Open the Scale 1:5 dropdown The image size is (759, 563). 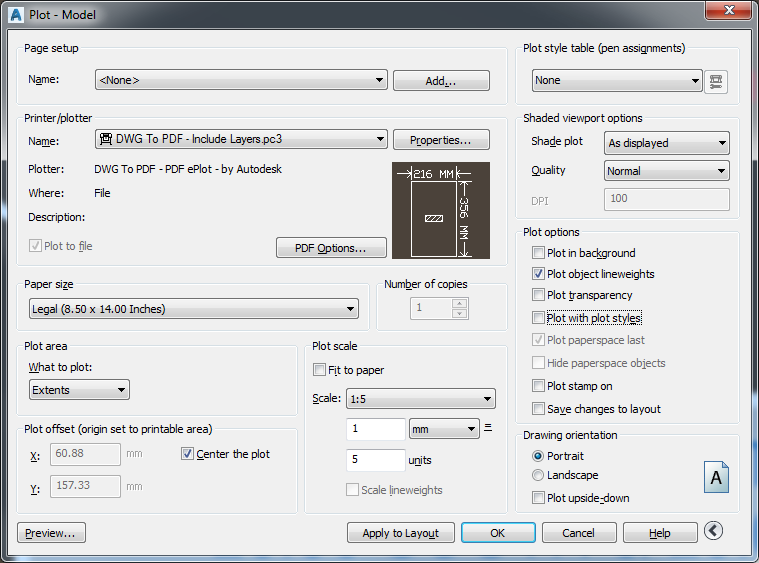(x=421, y=399)
